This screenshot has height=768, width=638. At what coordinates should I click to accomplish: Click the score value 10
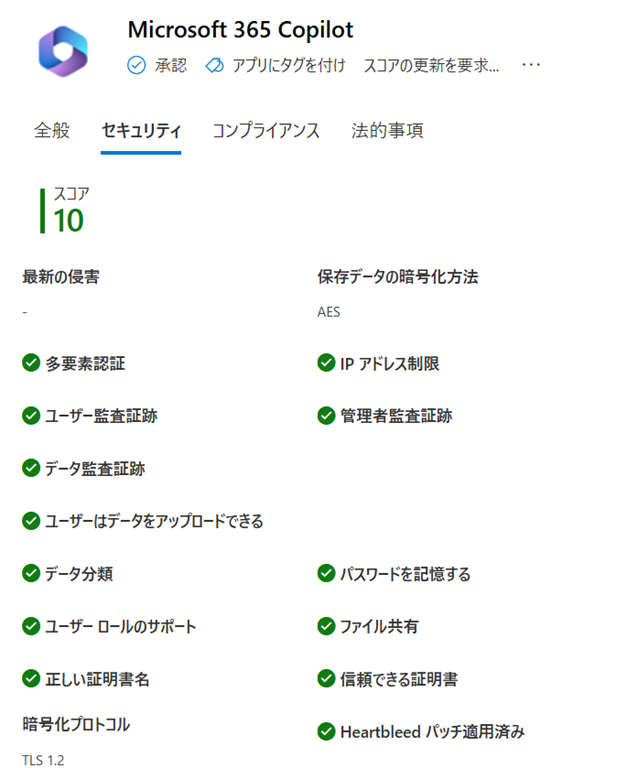(69, 220)
